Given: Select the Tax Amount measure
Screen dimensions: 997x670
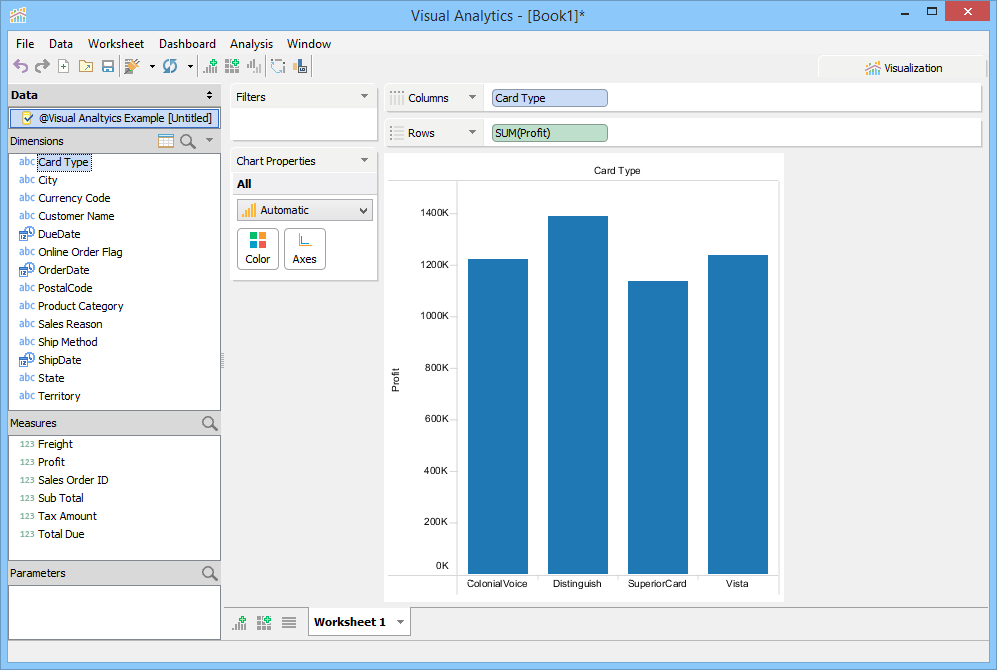Looking at the screenshot, I should pos(67,516).
